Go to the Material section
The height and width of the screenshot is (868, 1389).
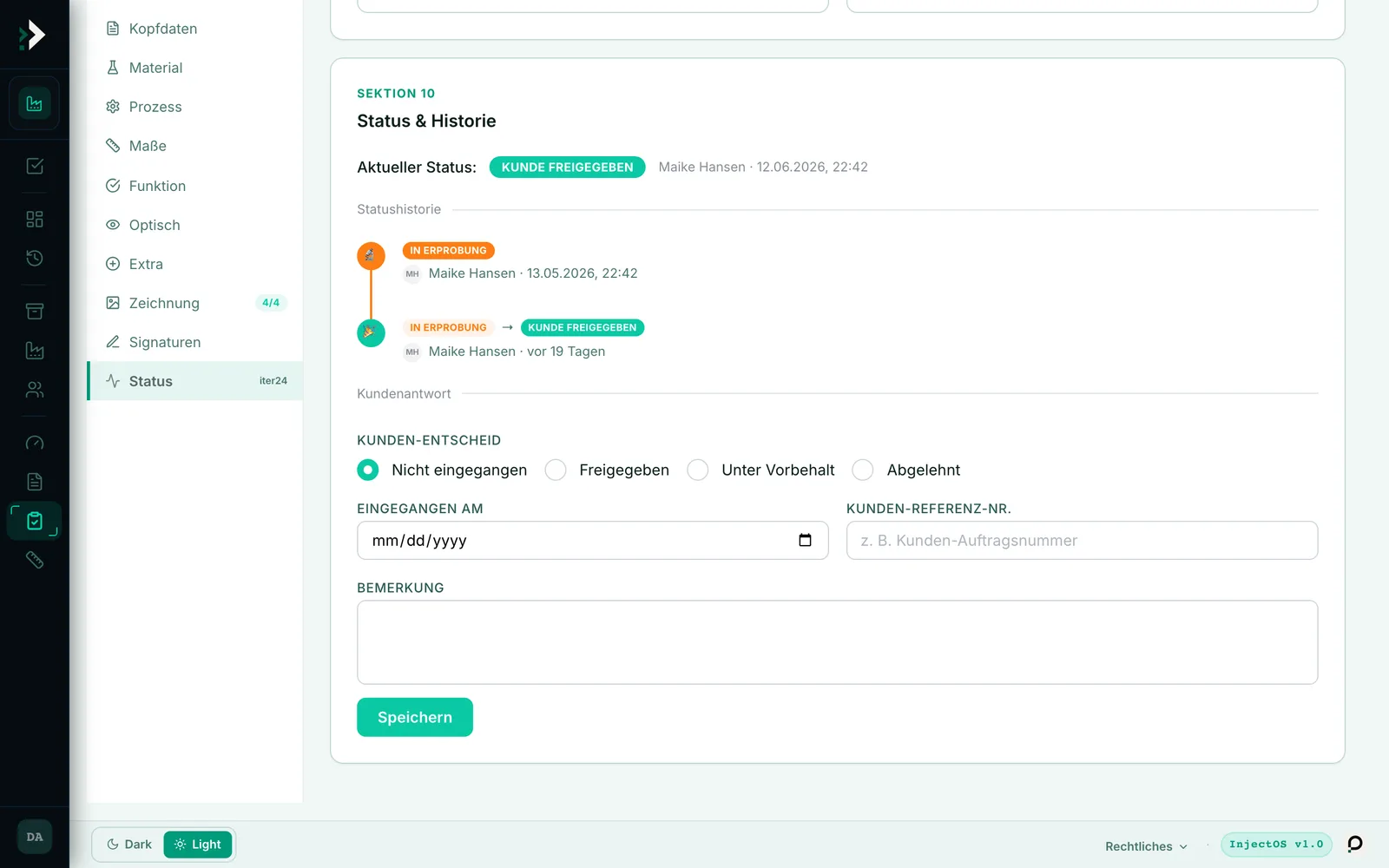point(194,68)
